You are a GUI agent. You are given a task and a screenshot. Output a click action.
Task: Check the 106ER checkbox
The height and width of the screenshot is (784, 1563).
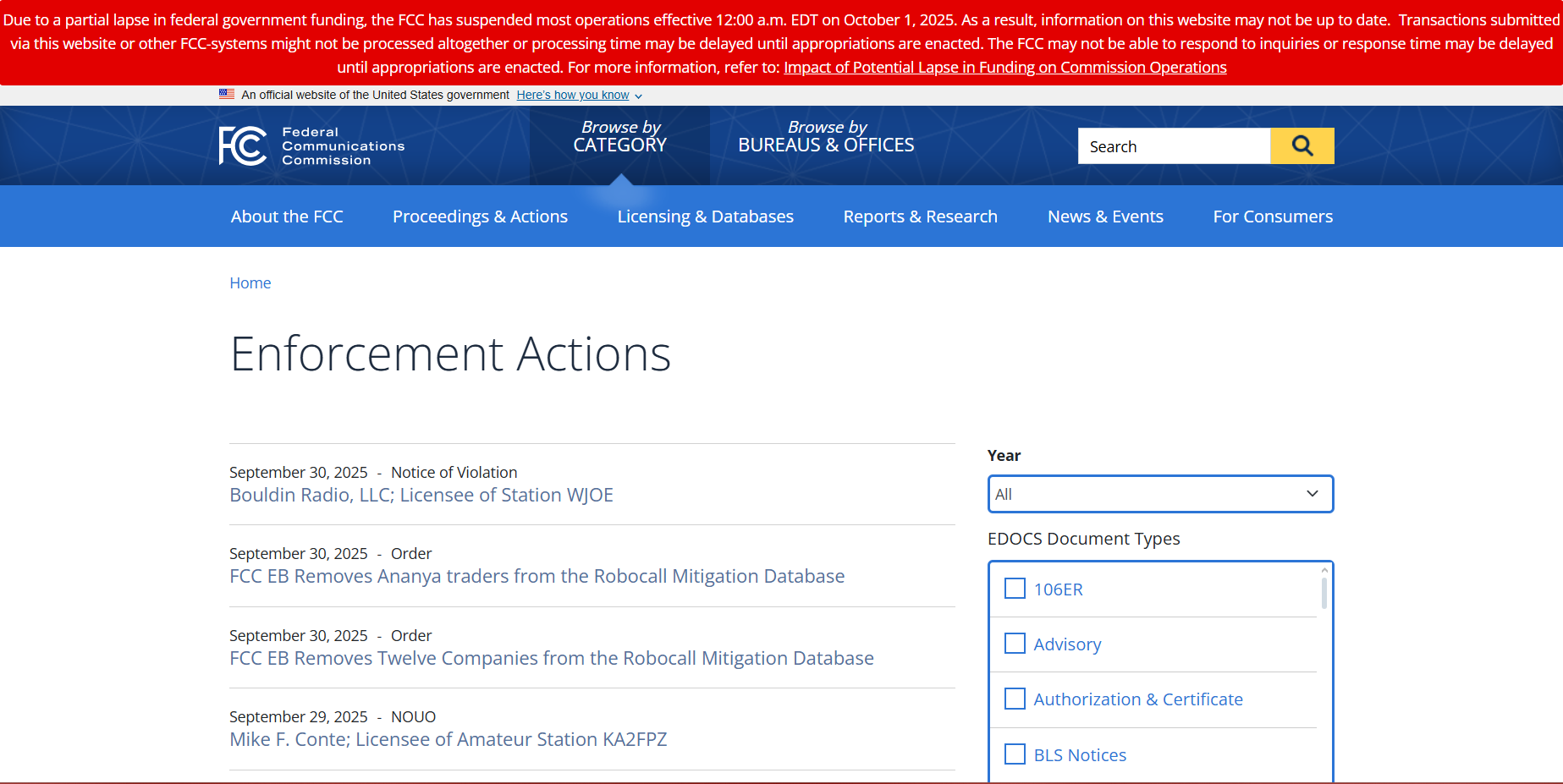pos(1015,589)
